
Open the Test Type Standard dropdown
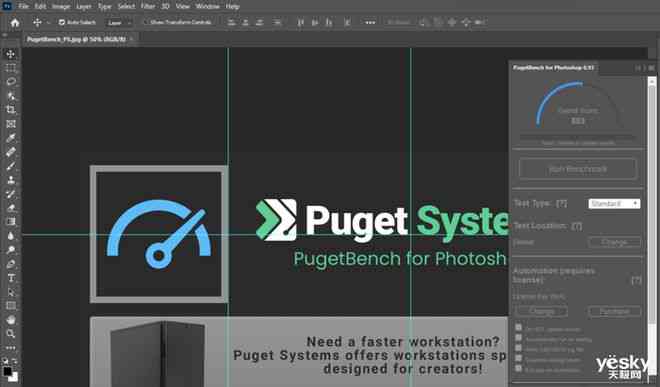pyautogui.click(x=614, y=204)
